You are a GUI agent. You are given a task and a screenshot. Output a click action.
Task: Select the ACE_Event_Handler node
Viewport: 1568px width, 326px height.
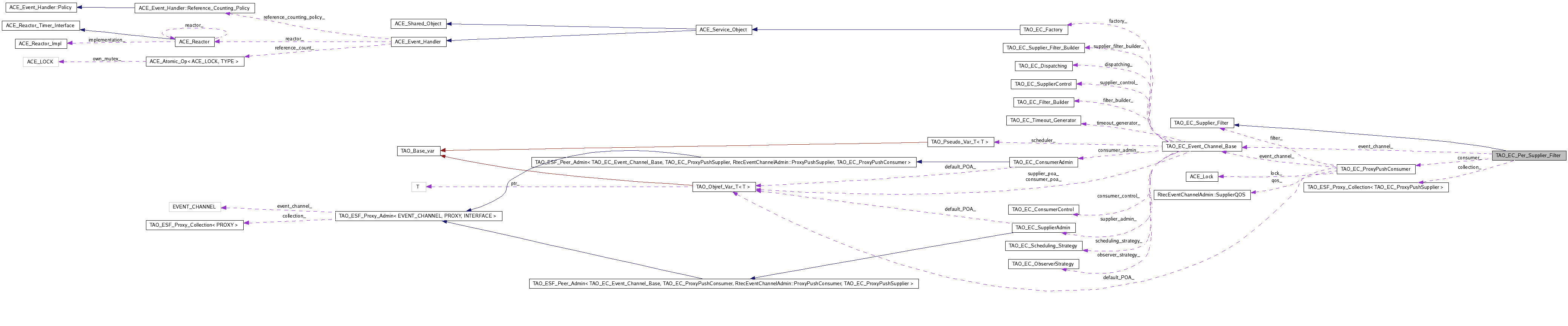point(418,42)
